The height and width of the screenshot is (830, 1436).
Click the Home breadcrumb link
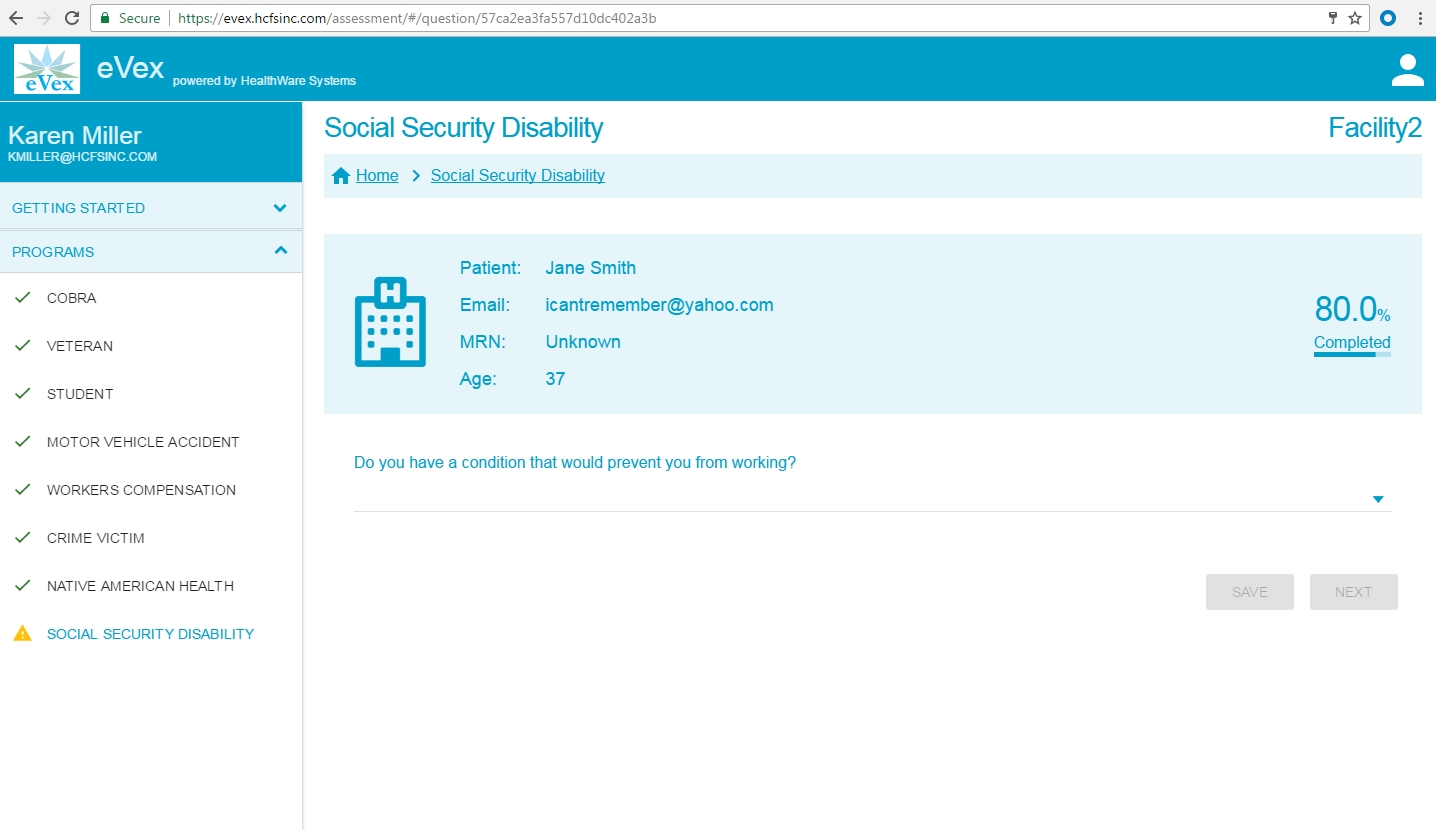pyautogui.click(x=377, y=176)
